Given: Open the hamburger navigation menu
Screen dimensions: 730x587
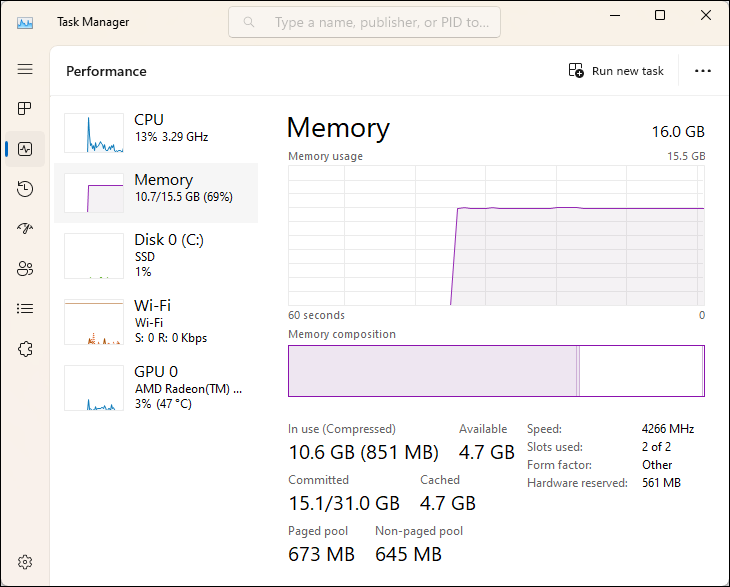Looking at the screenshot, I should point(25,69).
